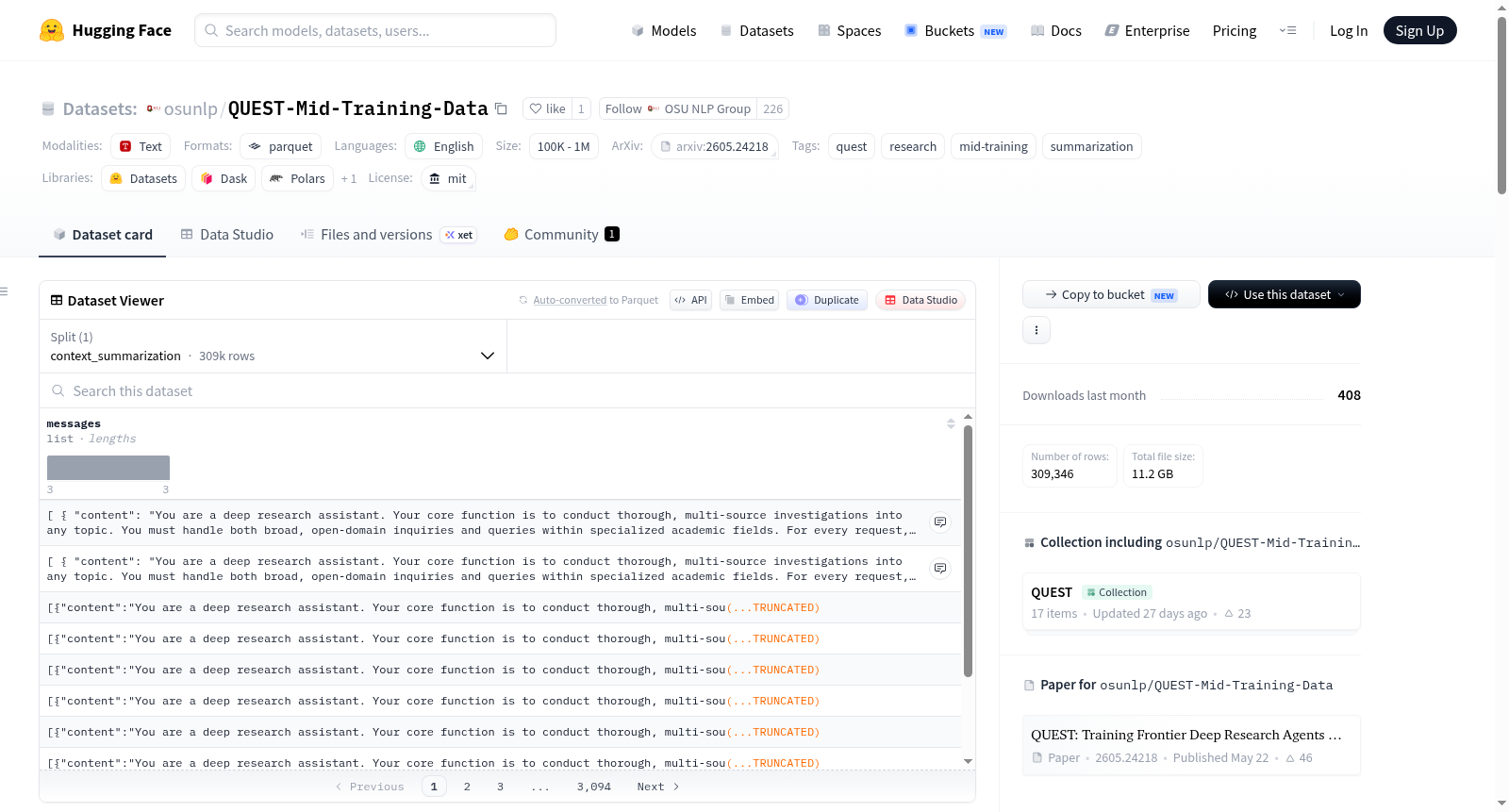Open the Docs page
The height and width of the screenshot is (812, 1509).
coord(1056,31)
